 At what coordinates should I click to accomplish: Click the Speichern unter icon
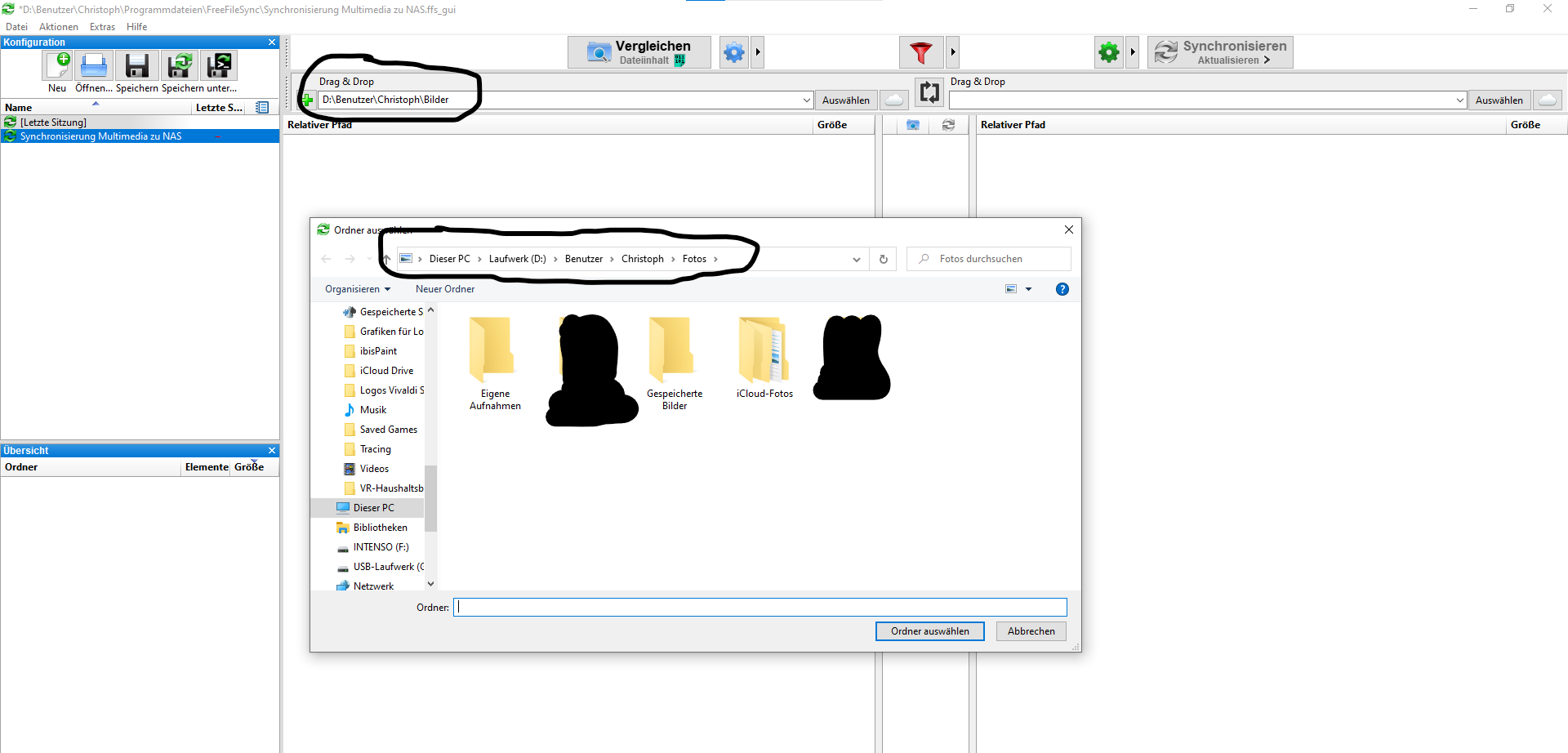point(179,65)
